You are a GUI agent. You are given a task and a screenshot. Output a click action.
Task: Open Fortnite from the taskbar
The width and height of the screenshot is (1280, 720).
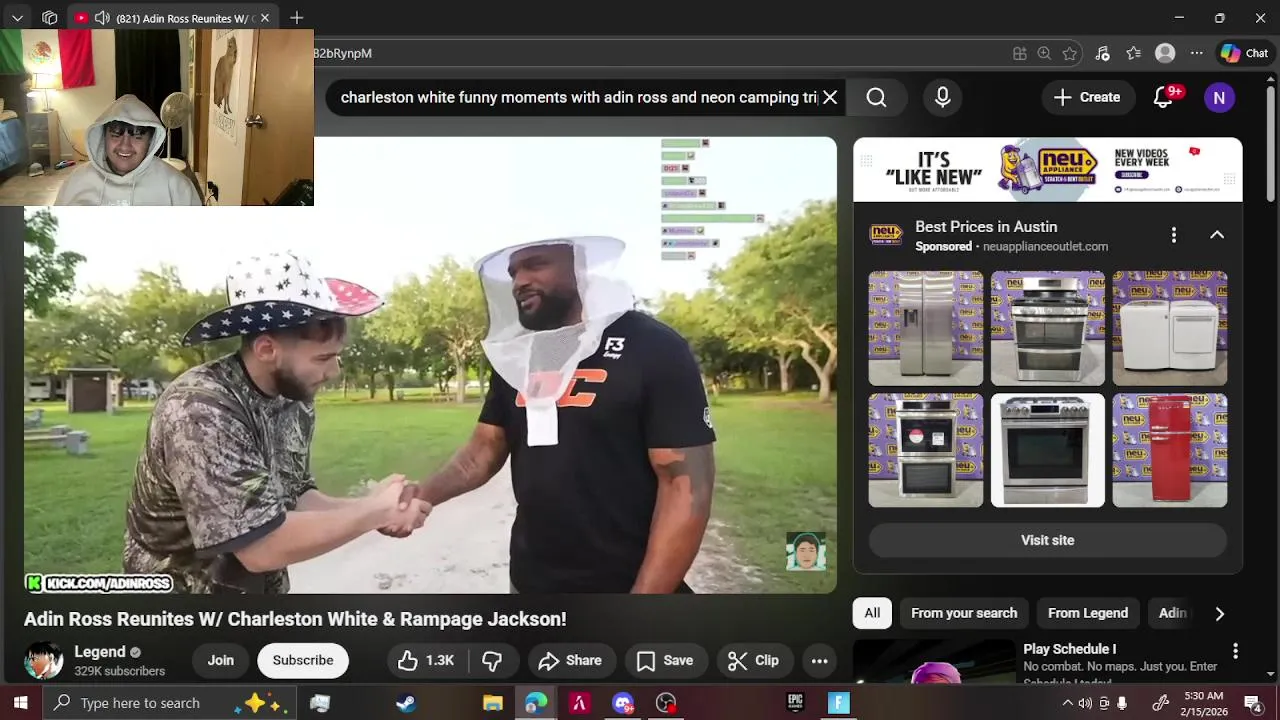coord(838,703)
